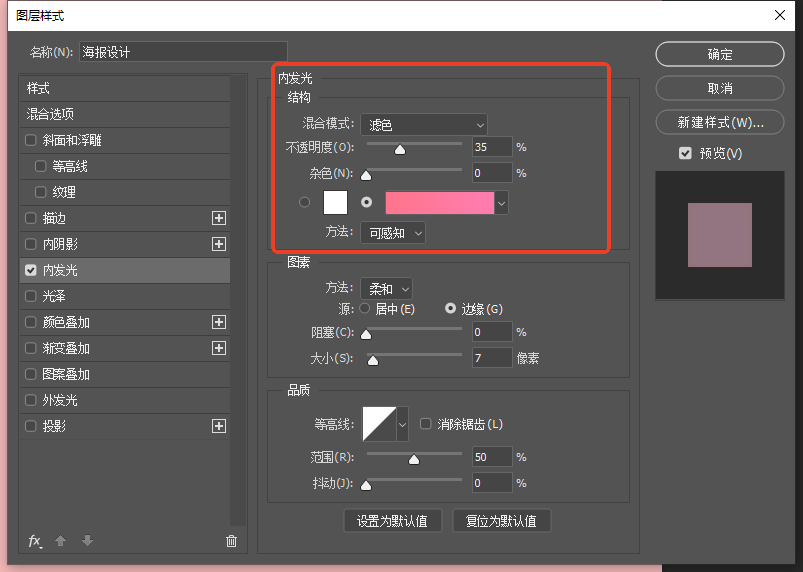Add another 投影 effect with plus icon
Viewport: 803px width, 572px height.
click(219, 426)
